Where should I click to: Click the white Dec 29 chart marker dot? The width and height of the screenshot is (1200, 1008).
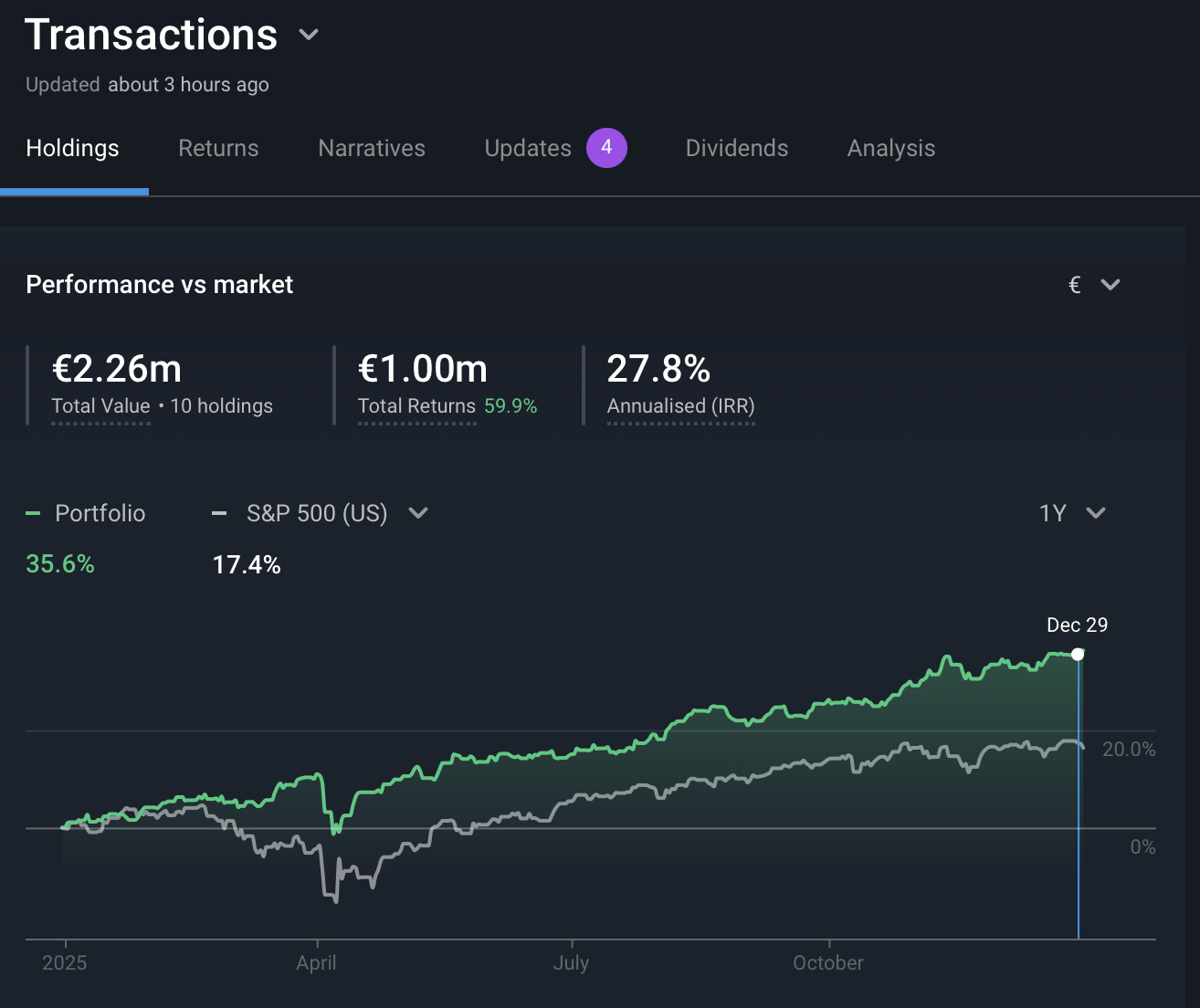point(1078,654)
